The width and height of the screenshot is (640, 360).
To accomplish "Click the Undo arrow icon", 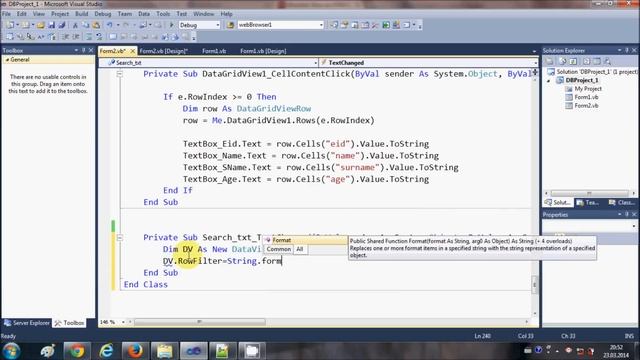I will 109,25.
